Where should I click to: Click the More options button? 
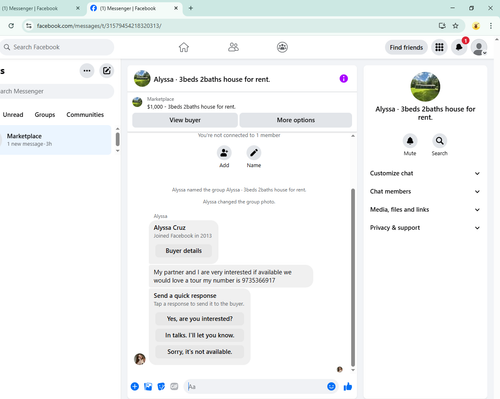pyautogui.click(x=296, y=120)
